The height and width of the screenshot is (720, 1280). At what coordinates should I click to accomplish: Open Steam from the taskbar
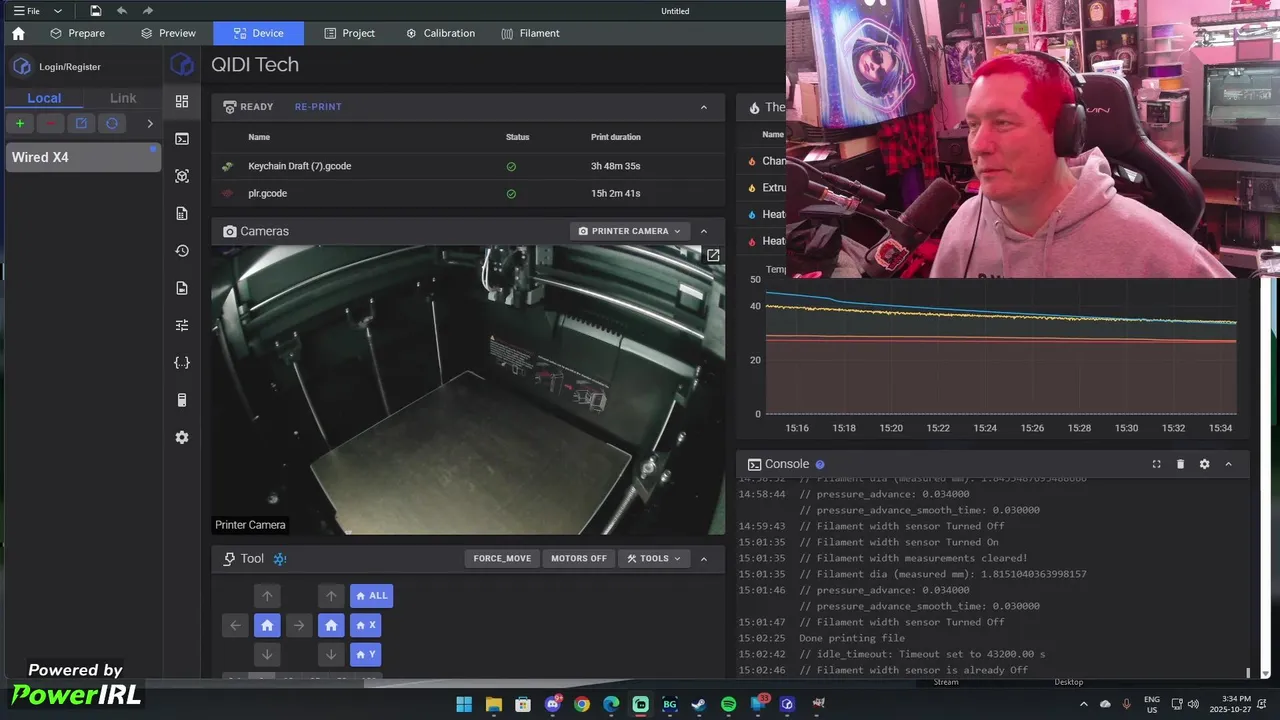click(x=699, y=704)
